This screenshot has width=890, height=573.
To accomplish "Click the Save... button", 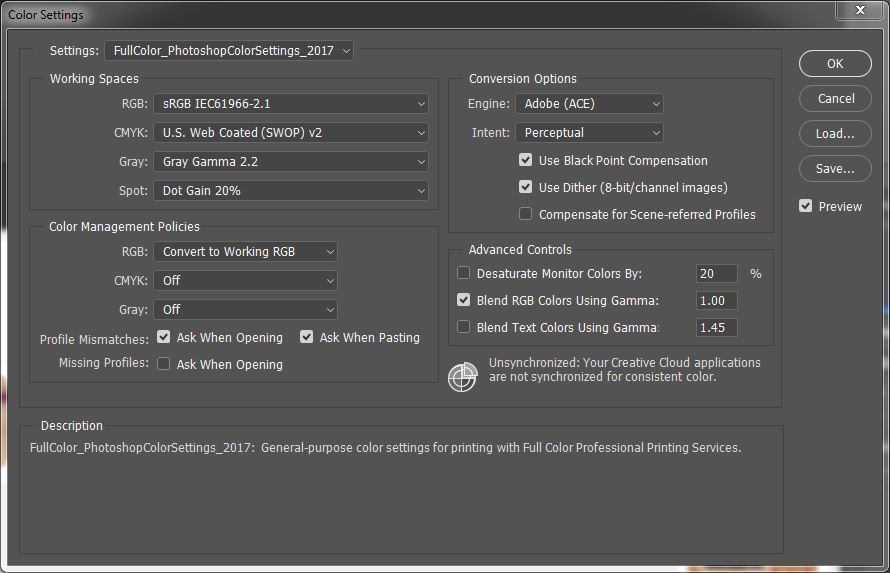I will click(835, 168).
